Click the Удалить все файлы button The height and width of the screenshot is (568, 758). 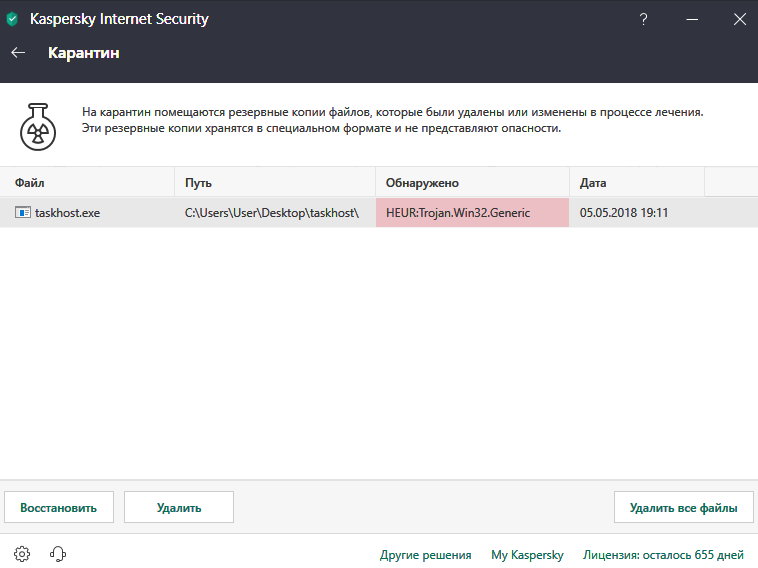click(684, 508)
